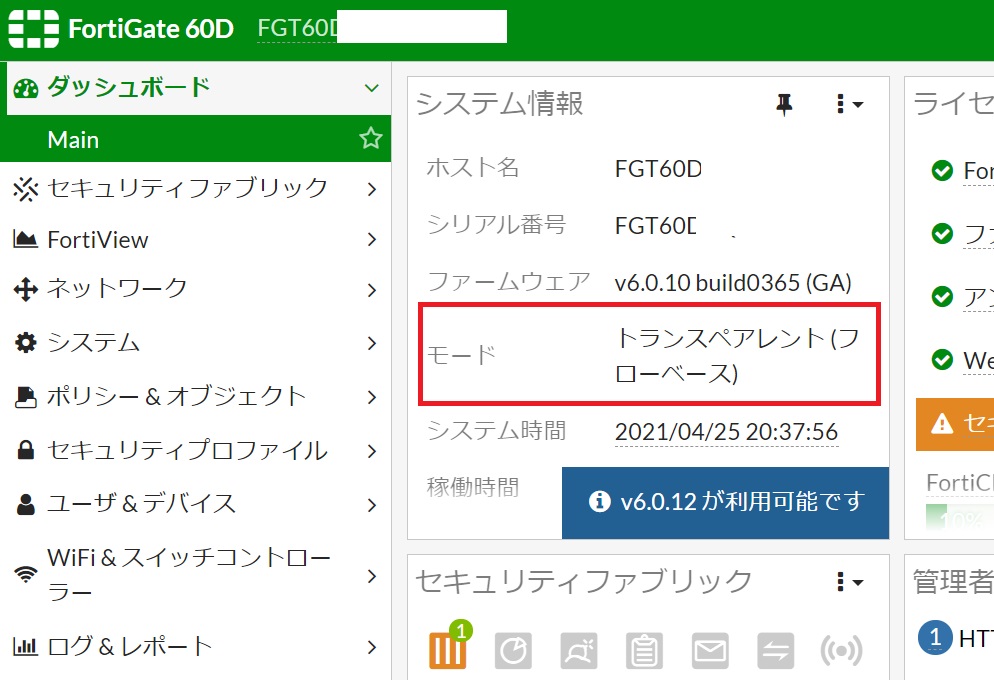Click the Main favorite star icon
The width and height of the screenshot is (994, 680).
(371, 138)
